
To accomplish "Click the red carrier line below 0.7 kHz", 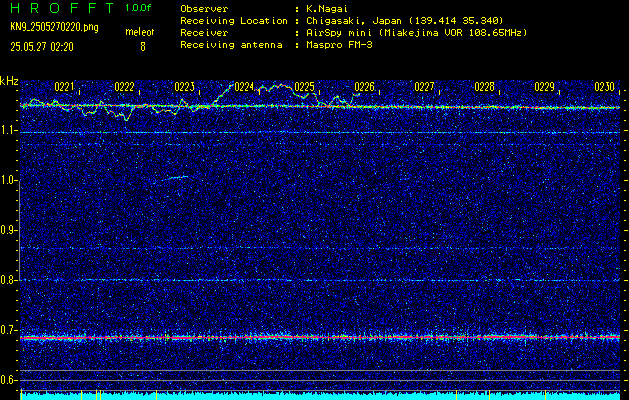I will [x=320, y=337].
